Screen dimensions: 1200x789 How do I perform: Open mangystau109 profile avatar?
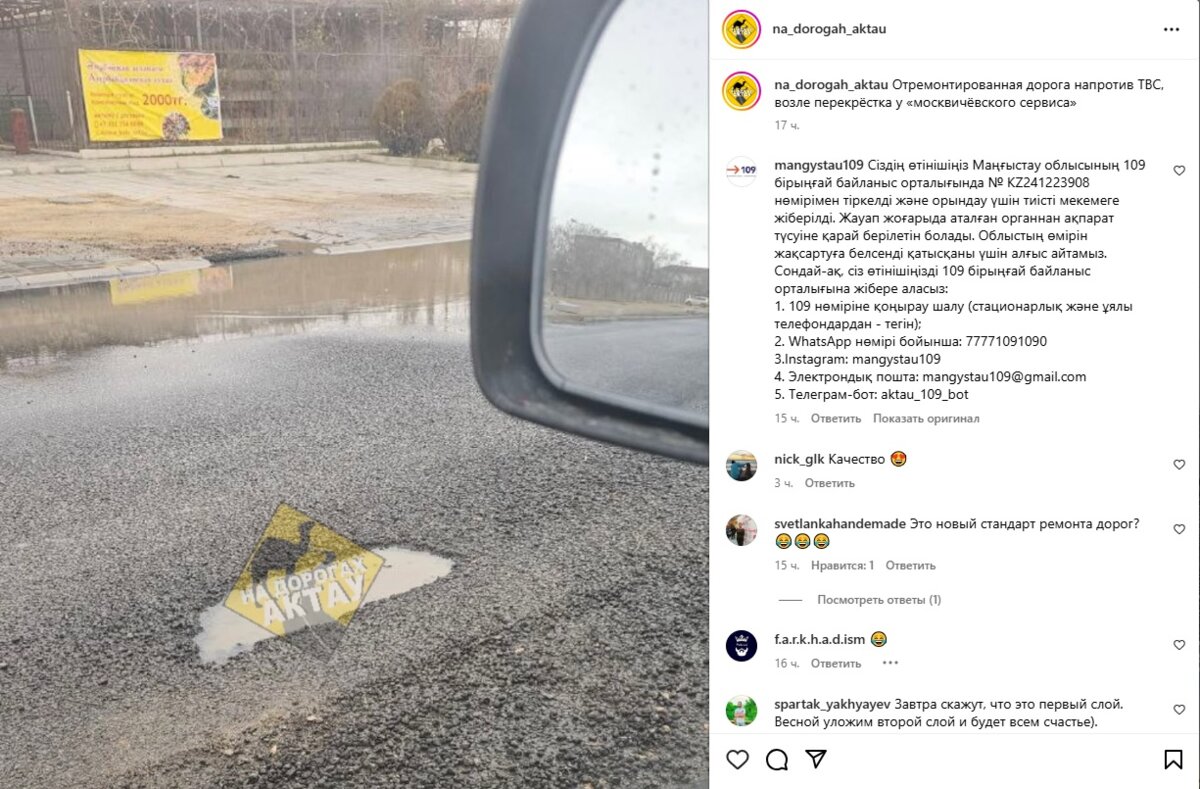741,171
